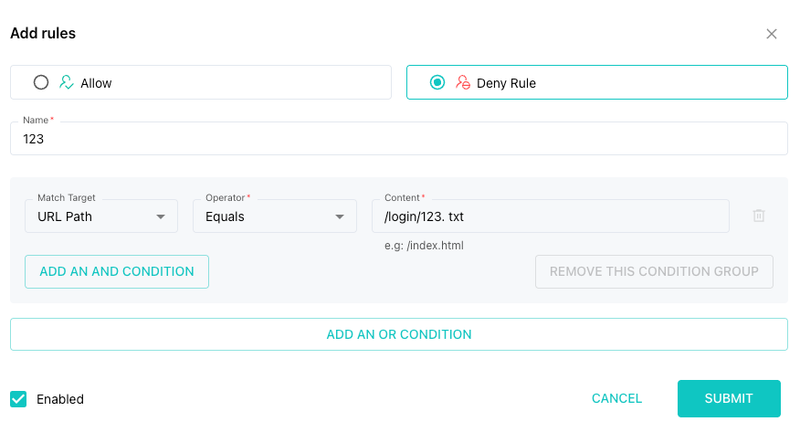The image size is (800, 422).
Task: Submit the new rule
Action: tap(729, 399)
